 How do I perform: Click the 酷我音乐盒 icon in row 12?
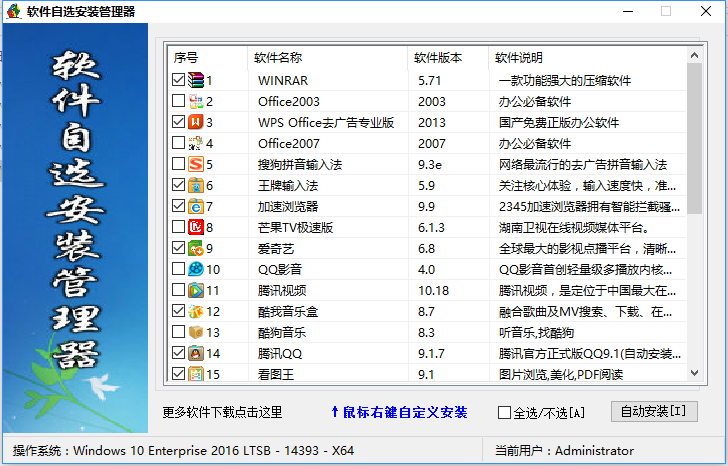point(196,311)
